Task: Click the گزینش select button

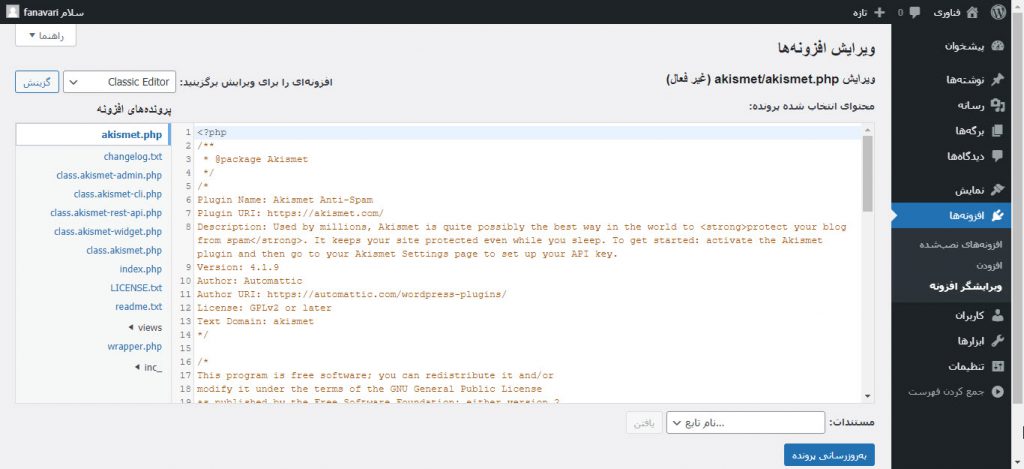Action: point(37,81)
